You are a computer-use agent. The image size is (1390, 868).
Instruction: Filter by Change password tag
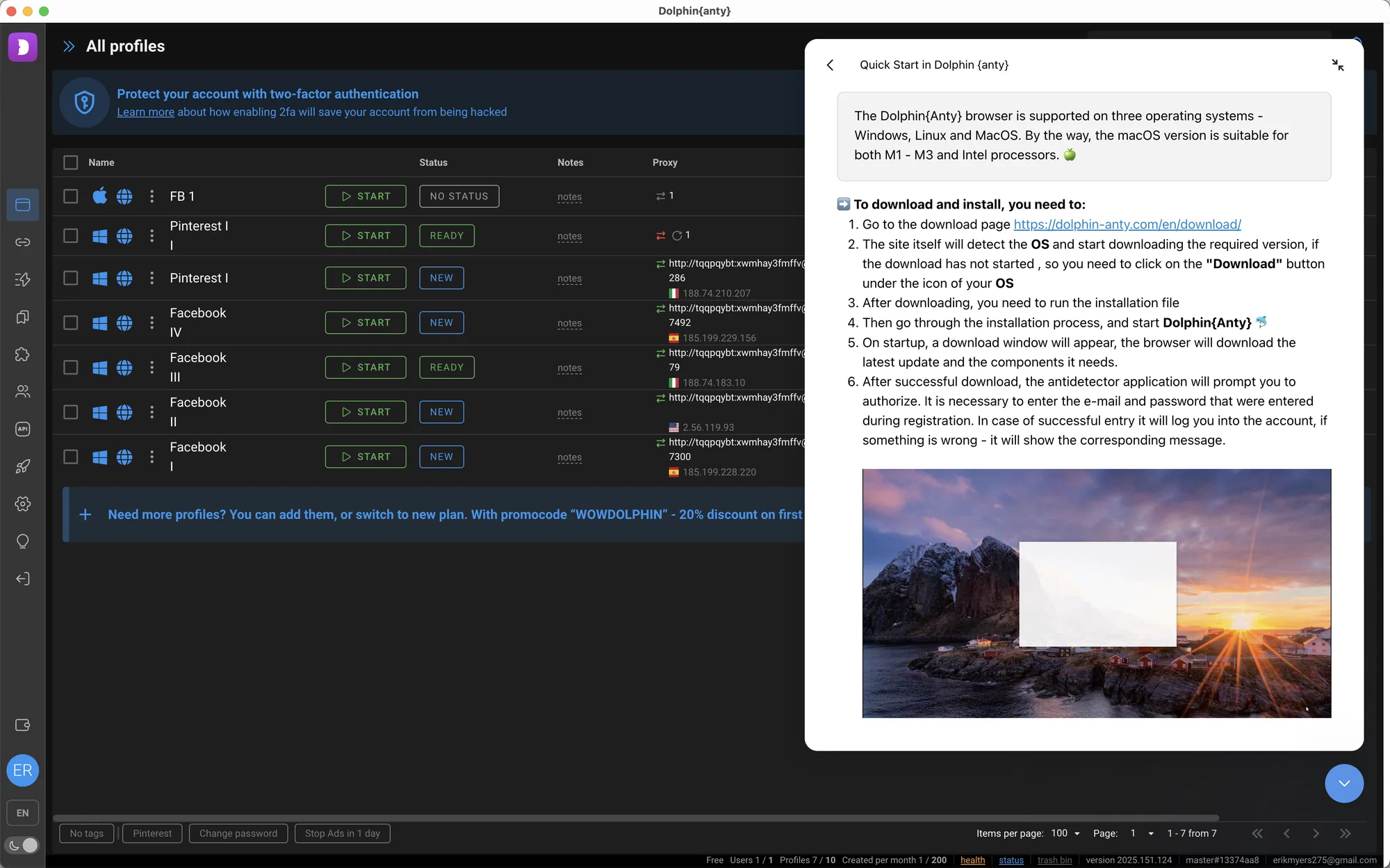coord(238,833)
